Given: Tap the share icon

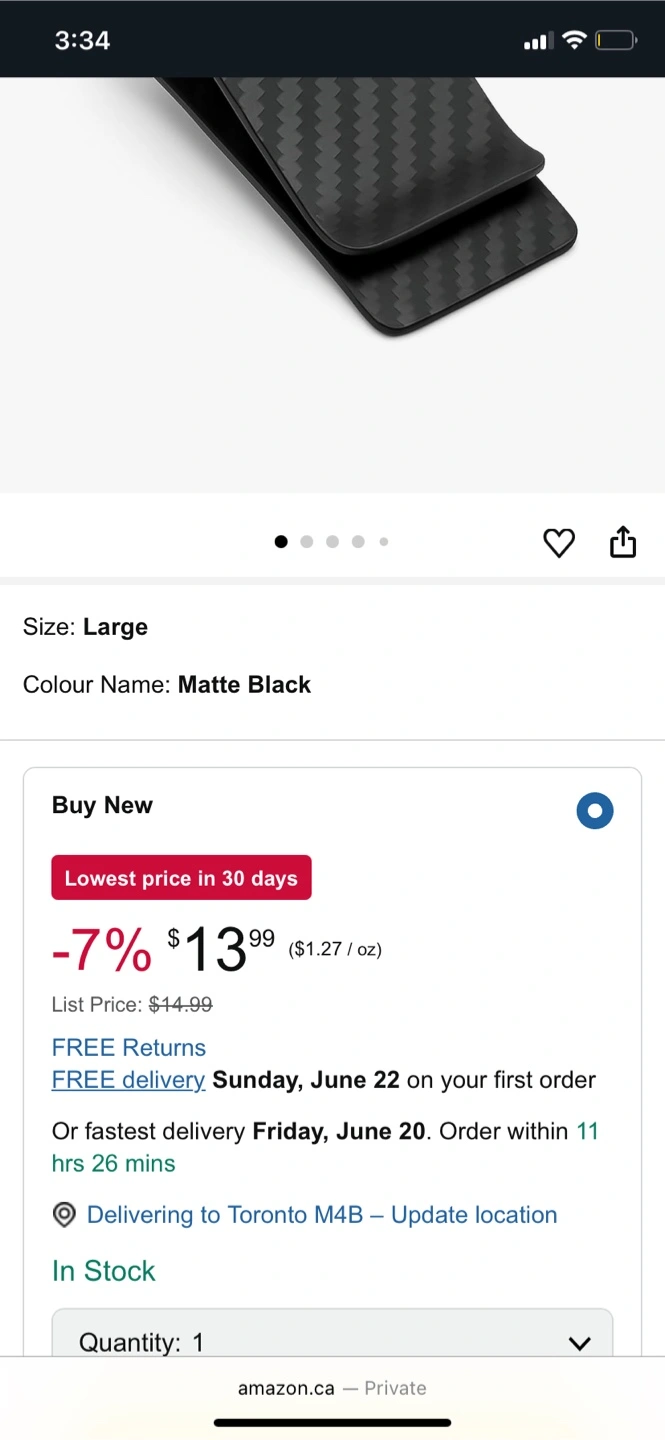Looking at the screenshot, I should [x=623, y=541].
